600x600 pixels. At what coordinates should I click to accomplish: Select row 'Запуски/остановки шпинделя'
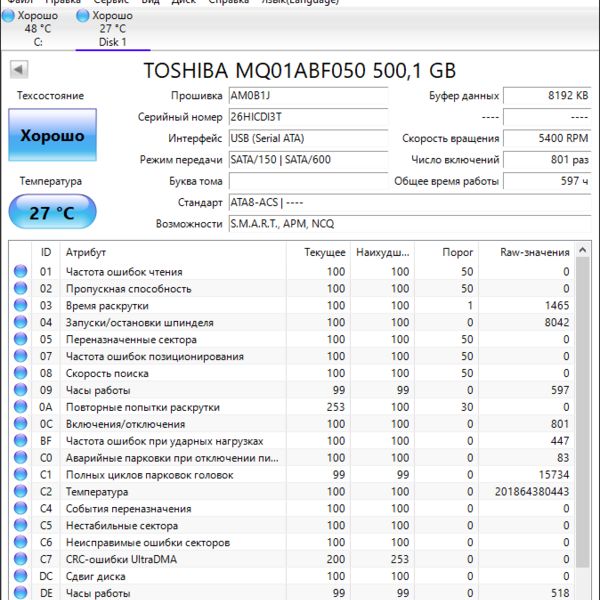click(x=292, y=322)
